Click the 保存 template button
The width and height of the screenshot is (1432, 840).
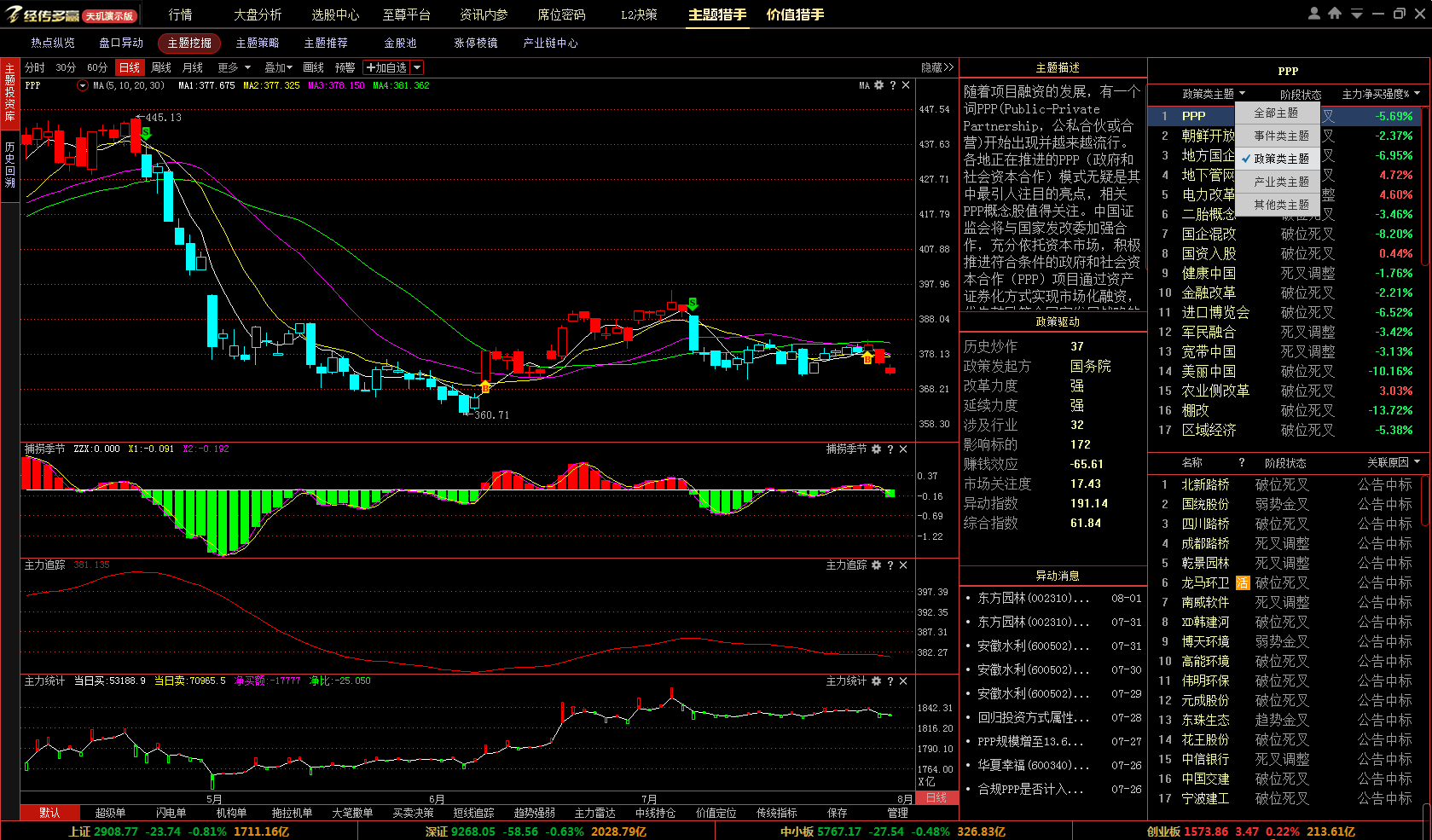(837, 813)
